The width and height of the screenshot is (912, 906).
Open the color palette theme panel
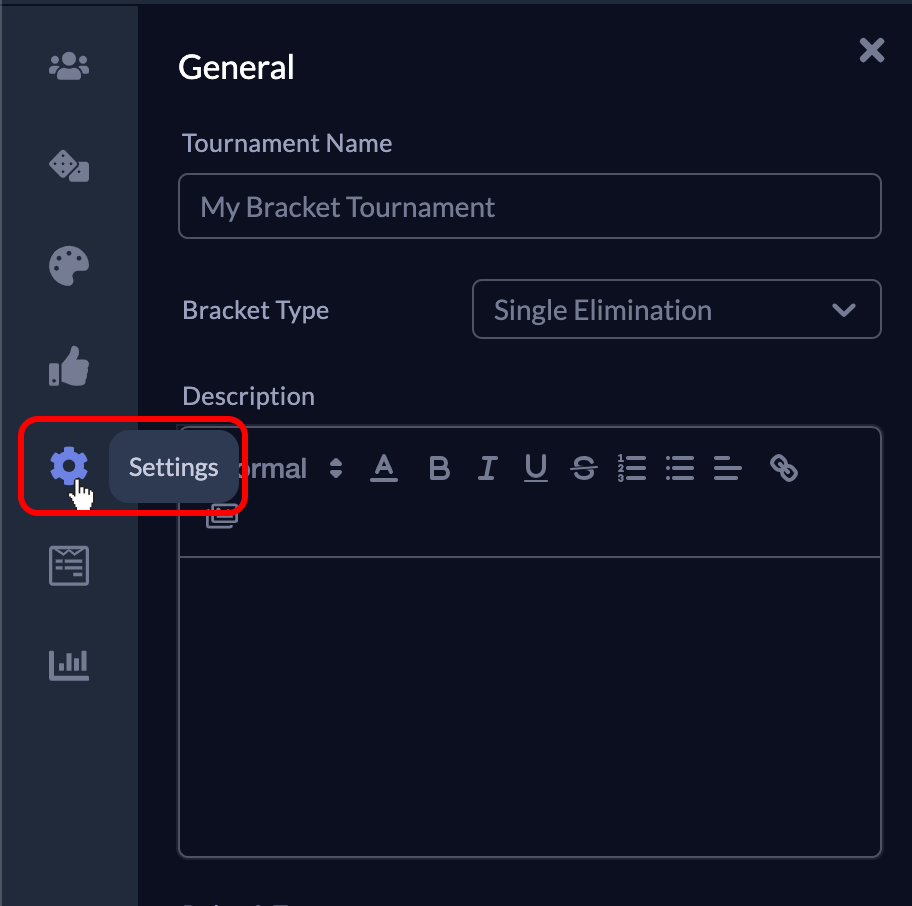pyautogui.click(x=68, y=266)
